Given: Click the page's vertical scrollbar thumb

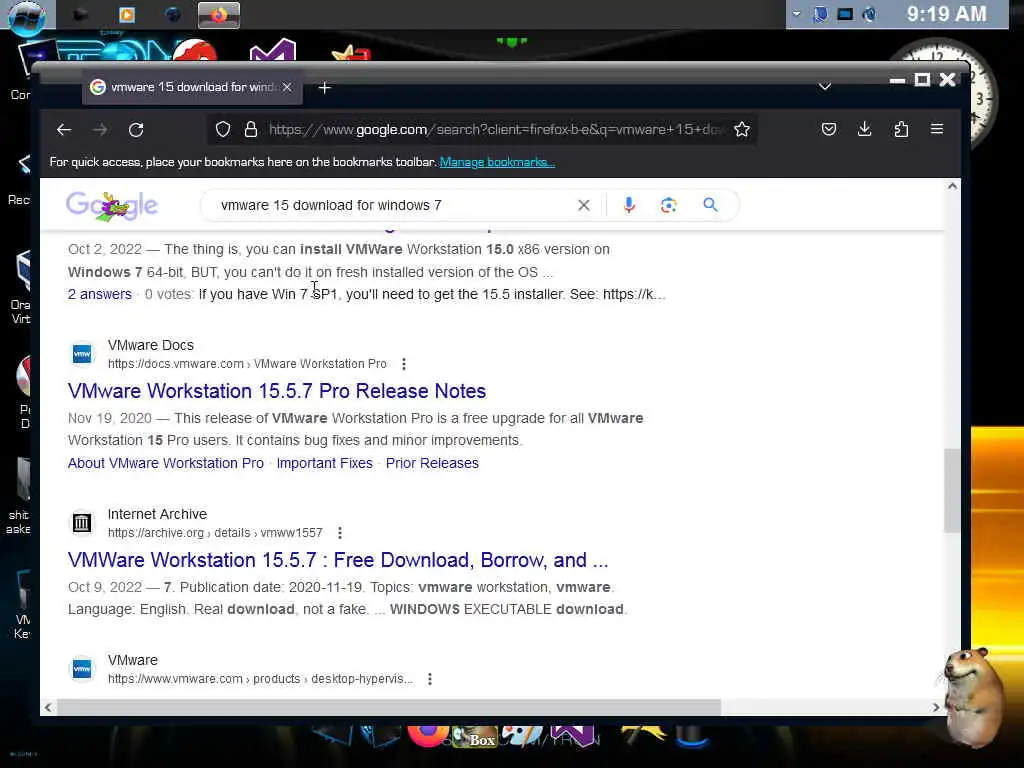Looking at the screenshot, I should click(952, 490).
